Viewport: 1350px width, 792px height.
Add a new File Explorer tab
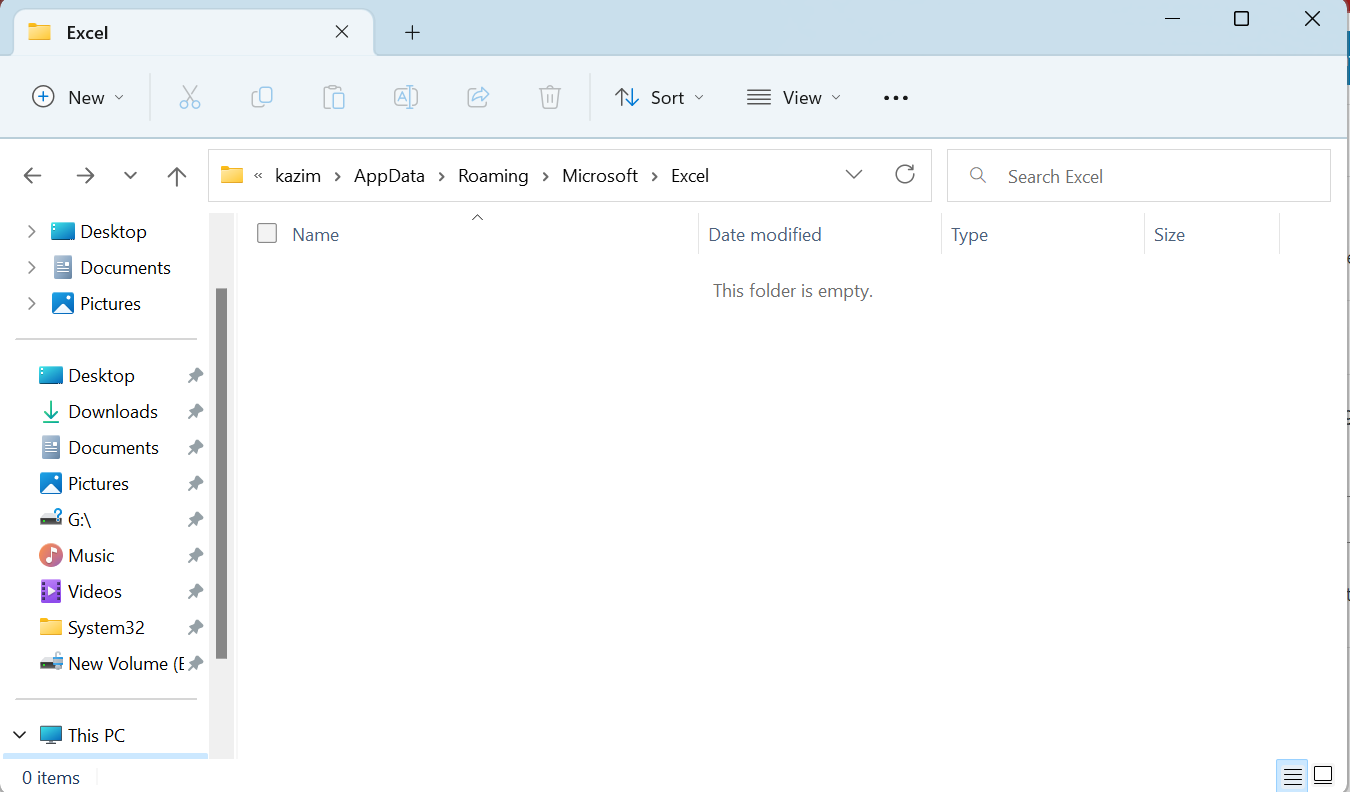pyautogui.click(x=412, y=33)
